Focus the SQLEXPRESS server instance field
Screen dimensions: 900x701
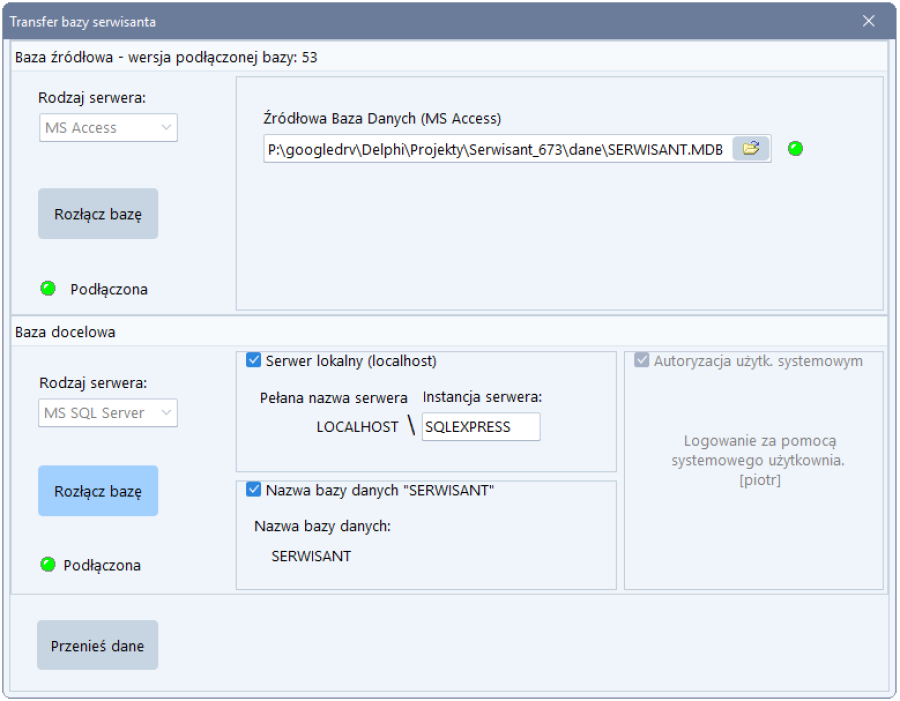point(480,427)
